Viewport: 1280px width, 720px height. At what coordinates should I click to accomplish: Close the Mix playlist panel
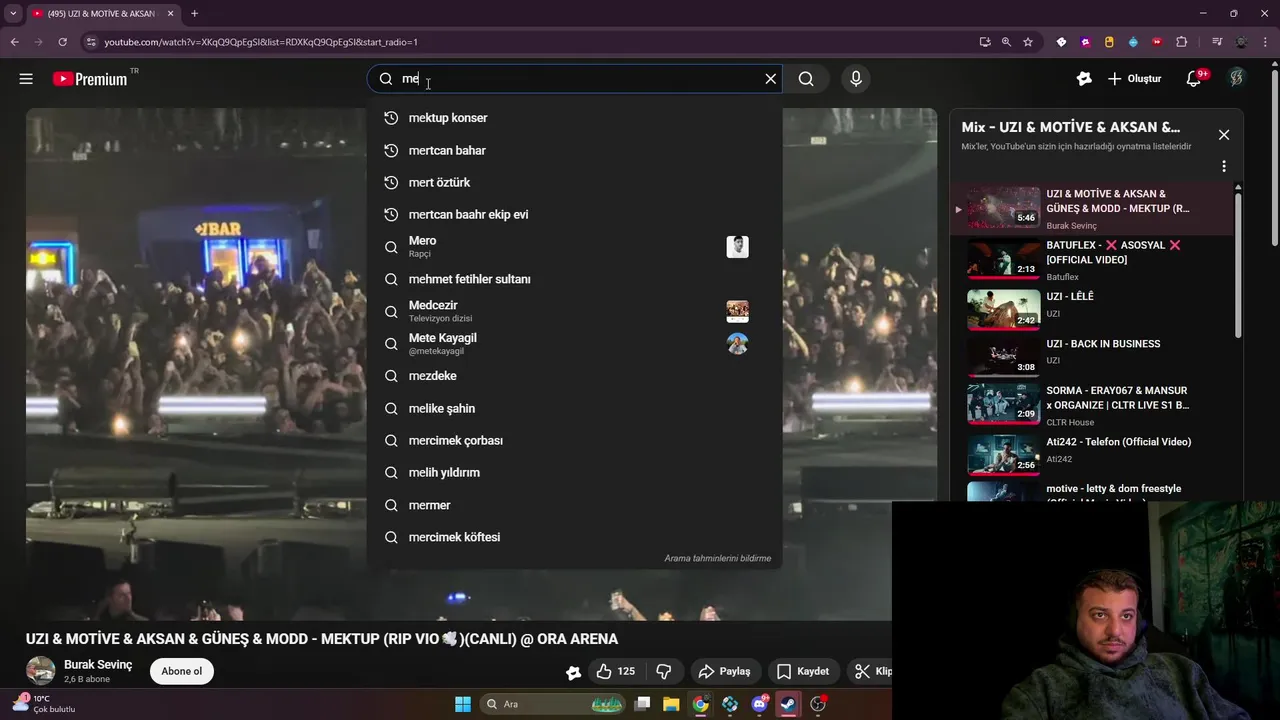tap(1223, 134)
